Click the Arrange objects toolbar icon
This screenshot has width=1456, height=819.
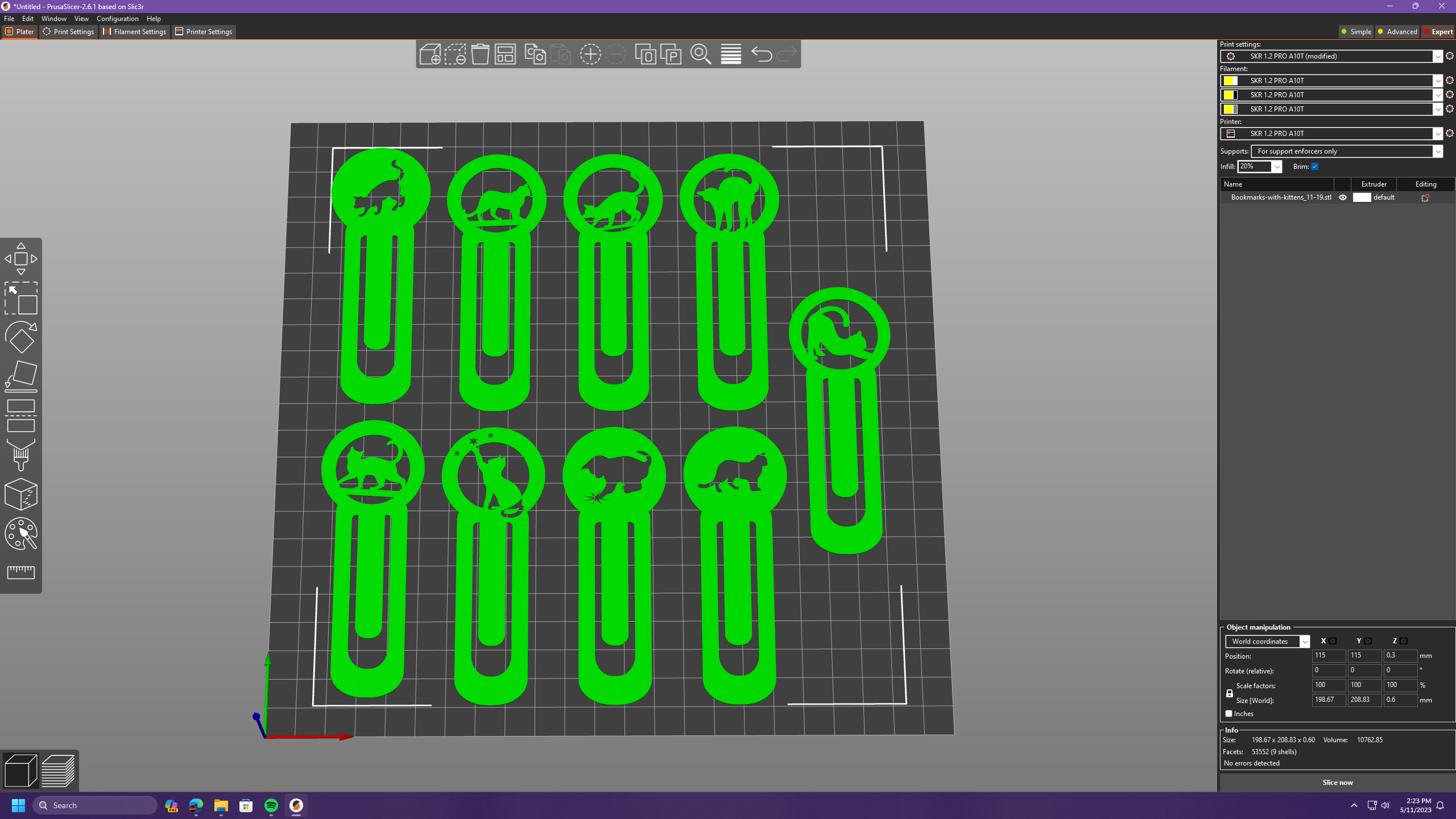(x=505, y=55)
